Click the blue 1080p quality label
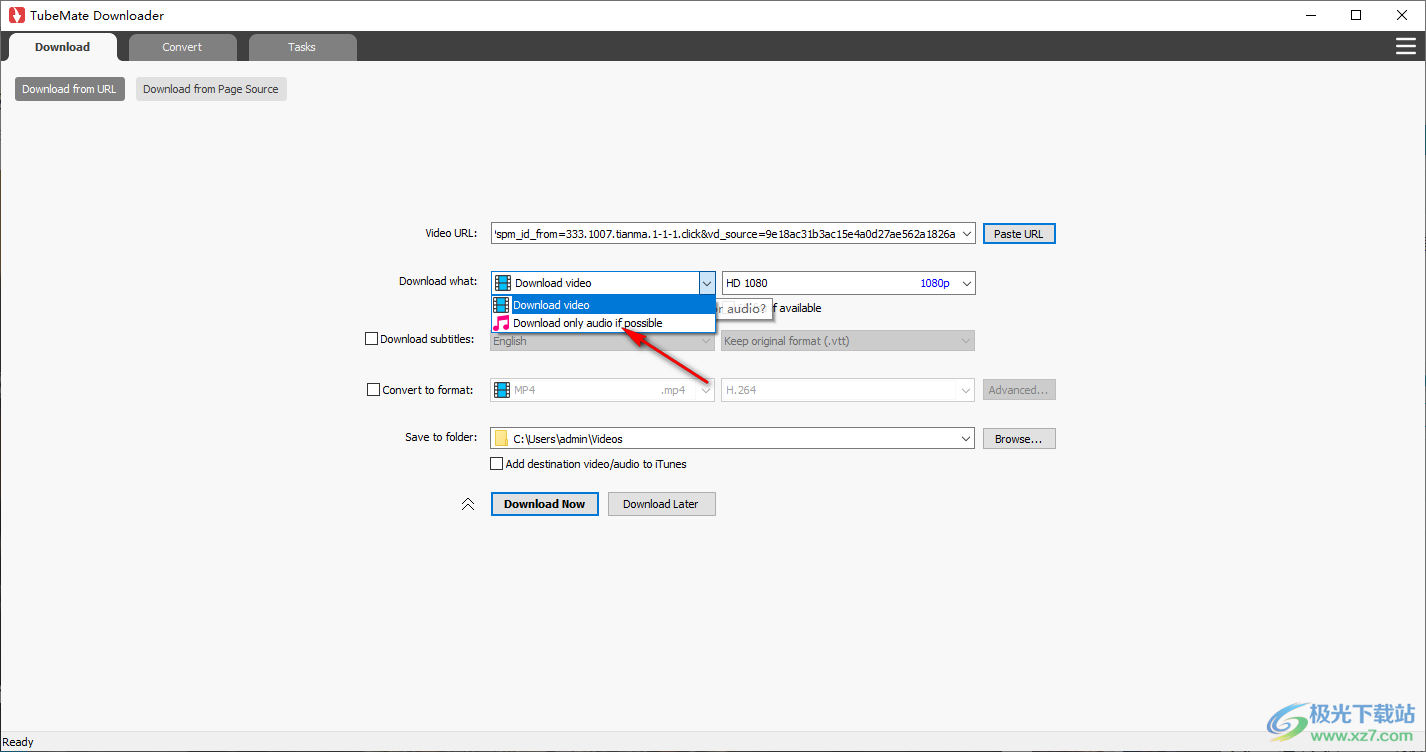1426x752 pixels. [x=935, y=283]
